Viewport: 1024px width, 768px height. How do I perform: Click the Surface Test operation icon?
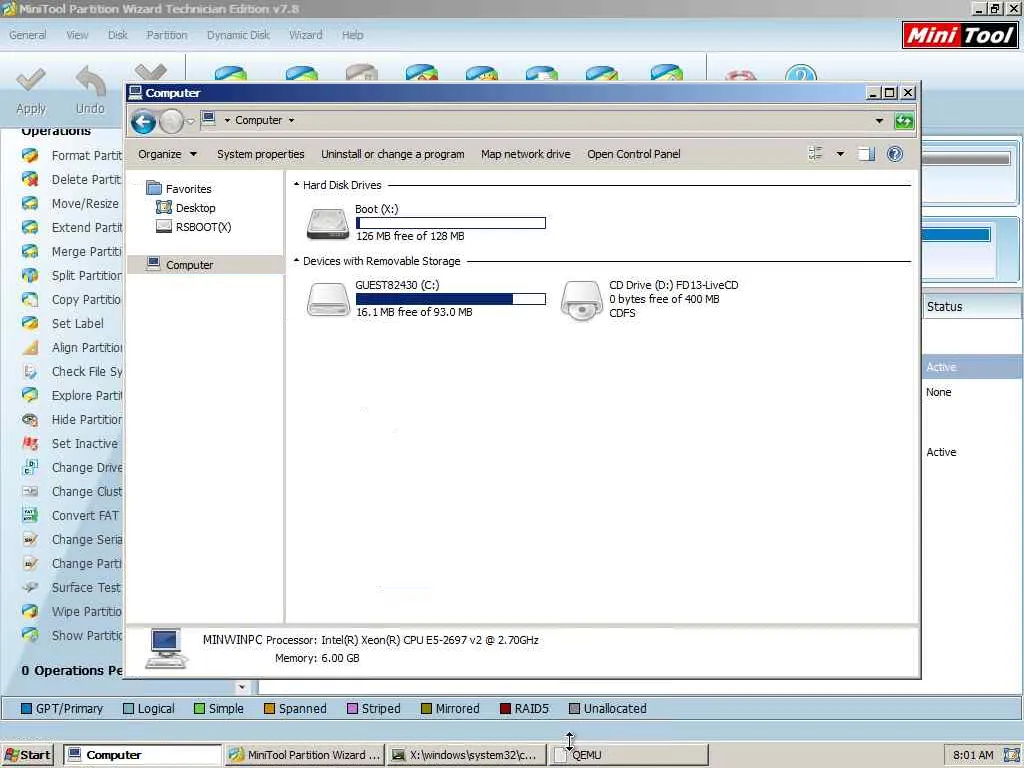point(30,587)
